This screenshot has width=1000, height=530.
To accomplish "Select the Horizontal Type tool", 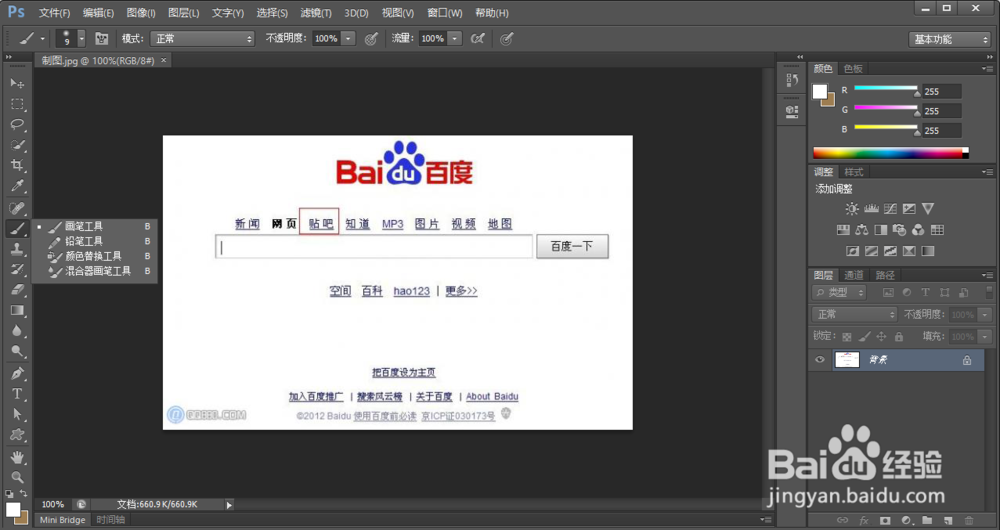I will click(x=17, y=394).
